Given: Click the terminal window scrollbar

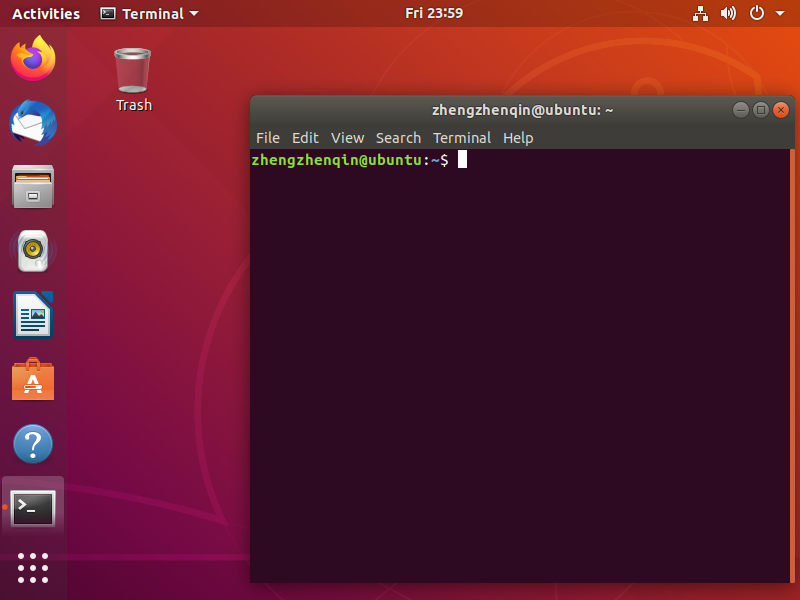Looking at the screenshot, I should pyautogui.click(x=792, y=365).
